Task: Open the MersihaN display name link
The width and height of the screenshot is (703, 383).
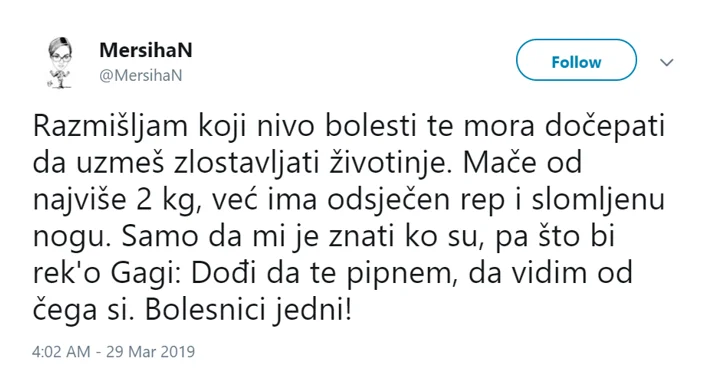Action: (146, 50)
